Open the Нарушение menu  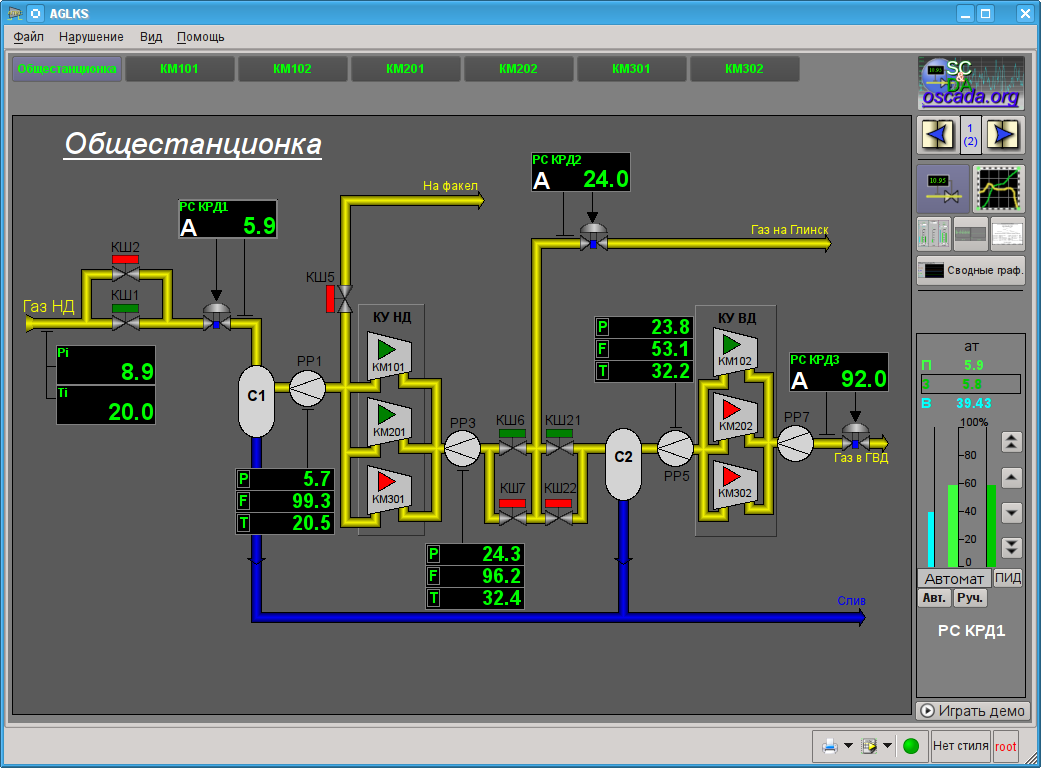point(91,37)
